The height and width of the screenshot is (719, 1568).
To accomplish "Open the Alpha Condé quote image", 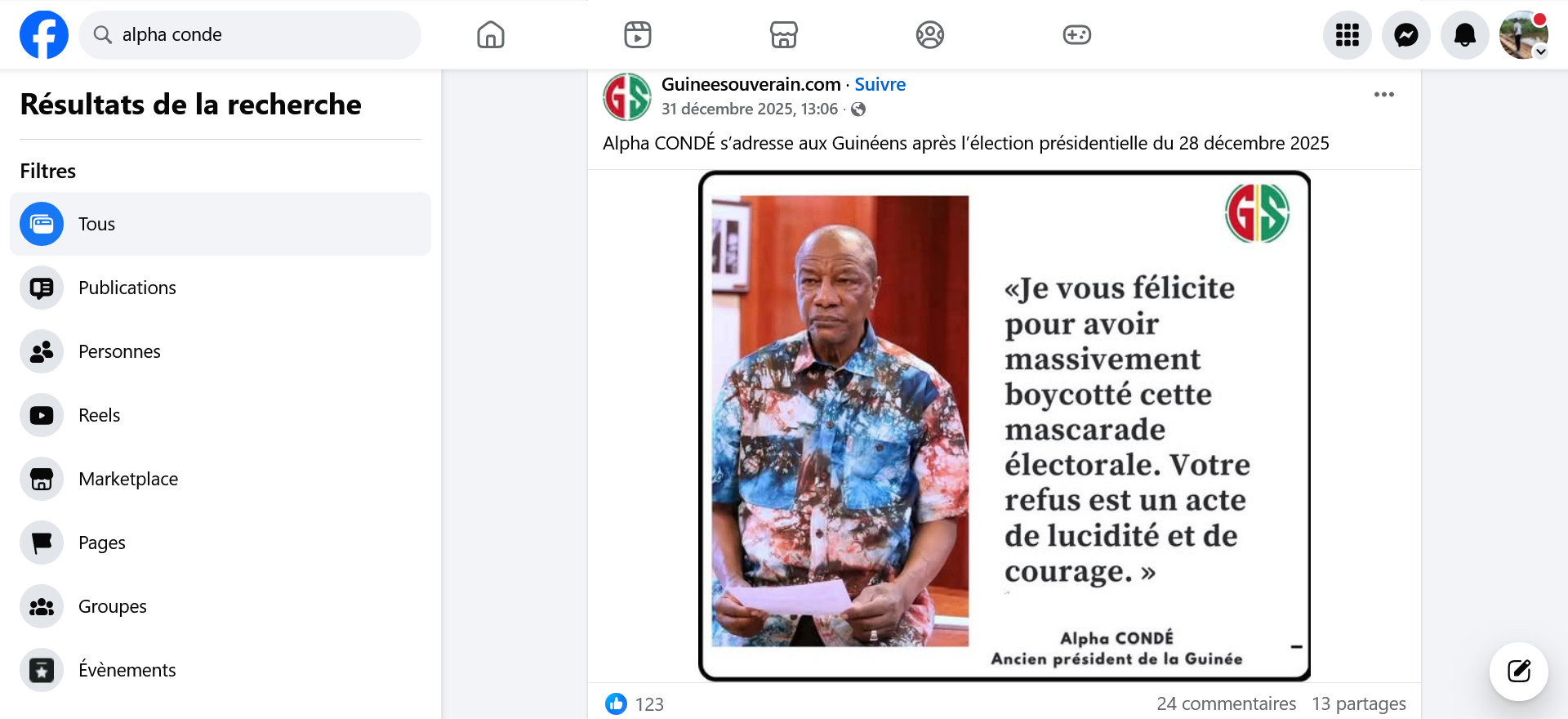I will click(1004, 426).
